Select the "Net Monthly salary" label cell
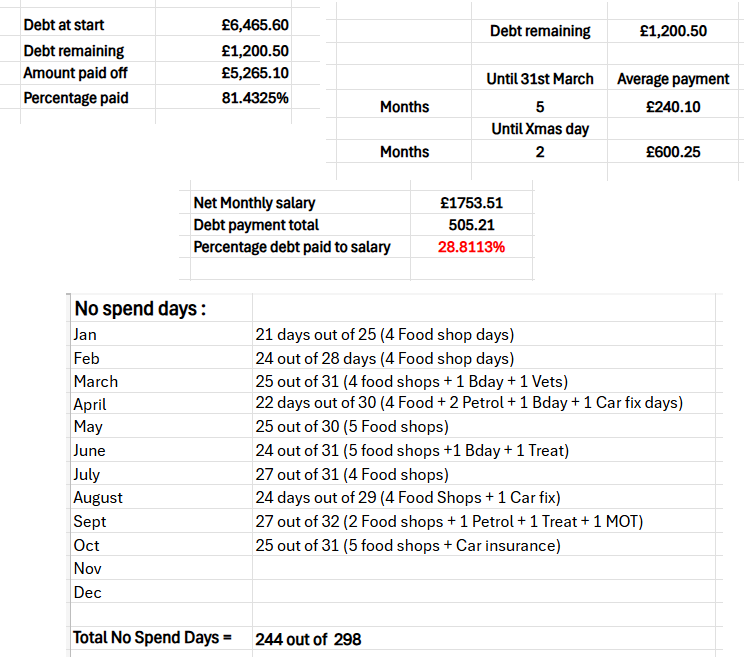The width and height of the screenshot is (744, 661). tap(254, 203)
